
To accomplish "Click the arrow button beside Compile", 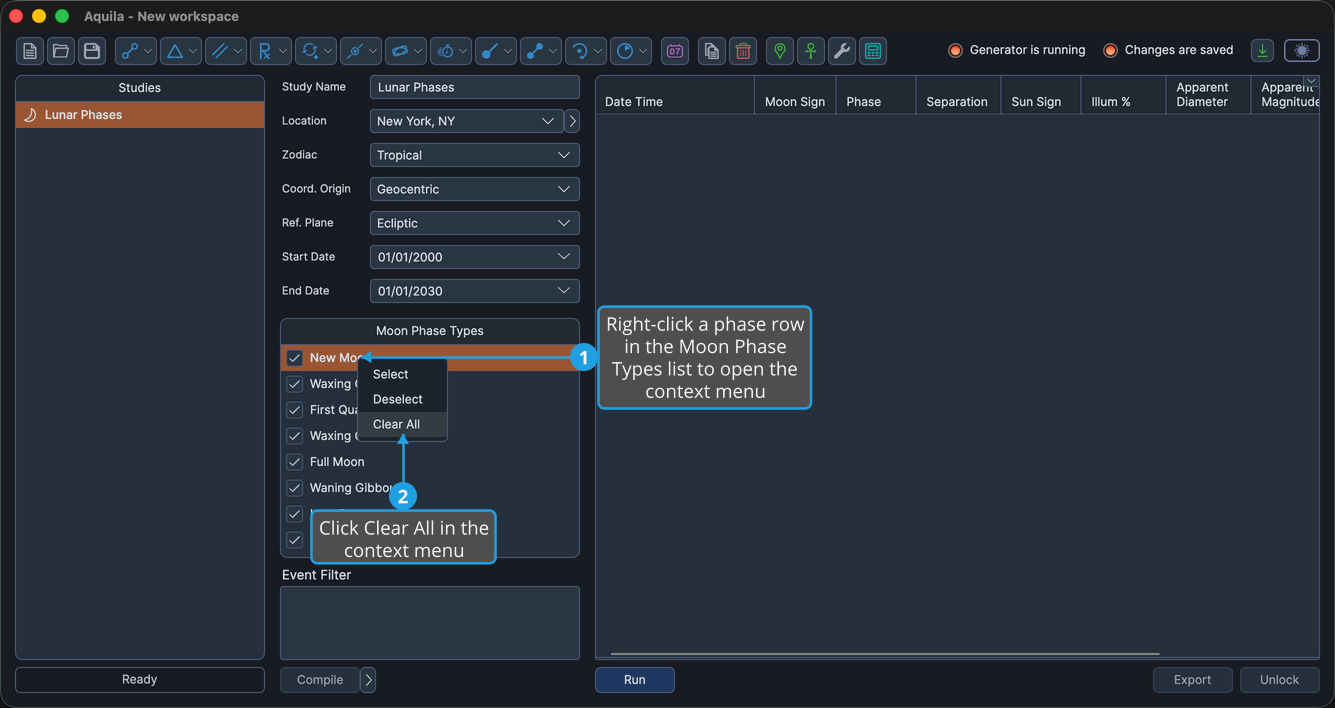I will [x=368, y=680].
